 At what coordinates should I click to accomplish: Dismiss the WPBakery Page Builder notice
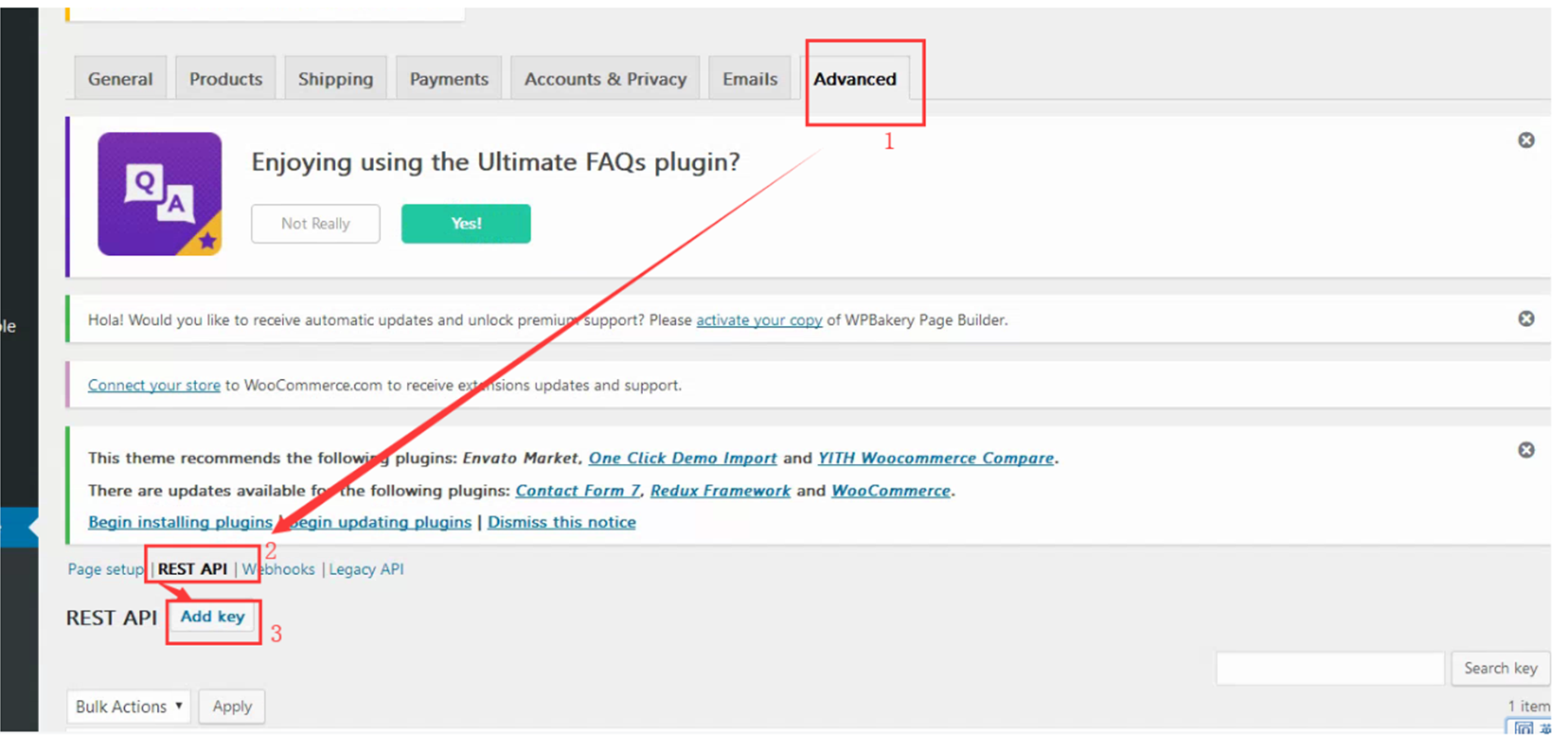(x=1526, y=319)
